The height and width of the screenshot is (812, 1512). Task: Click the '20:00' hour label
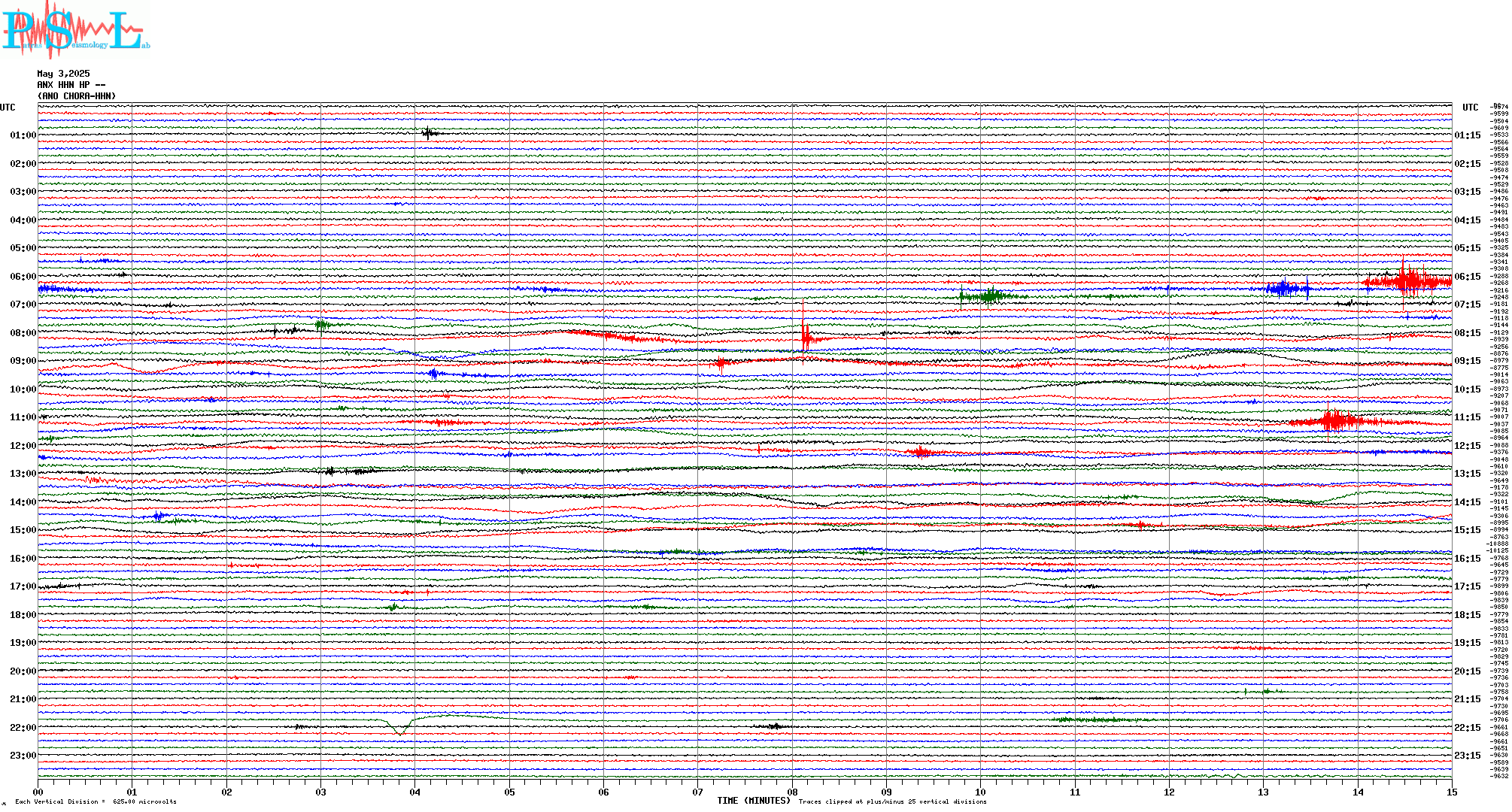(x=23, y=671)
